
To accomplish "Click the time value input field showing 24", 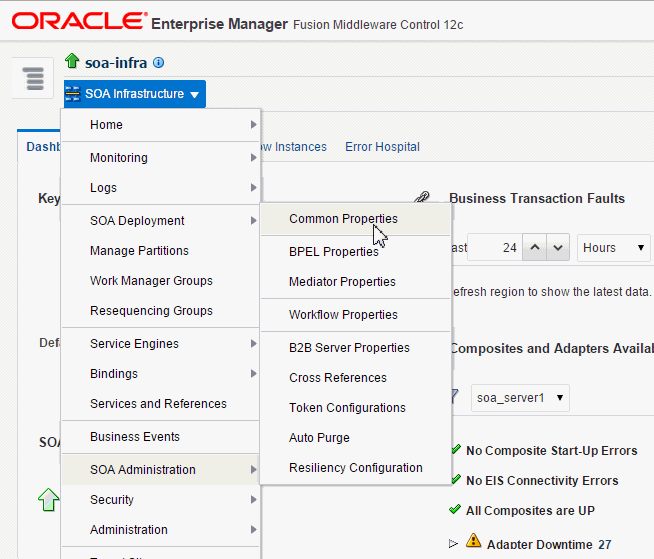I will (497, 248).
